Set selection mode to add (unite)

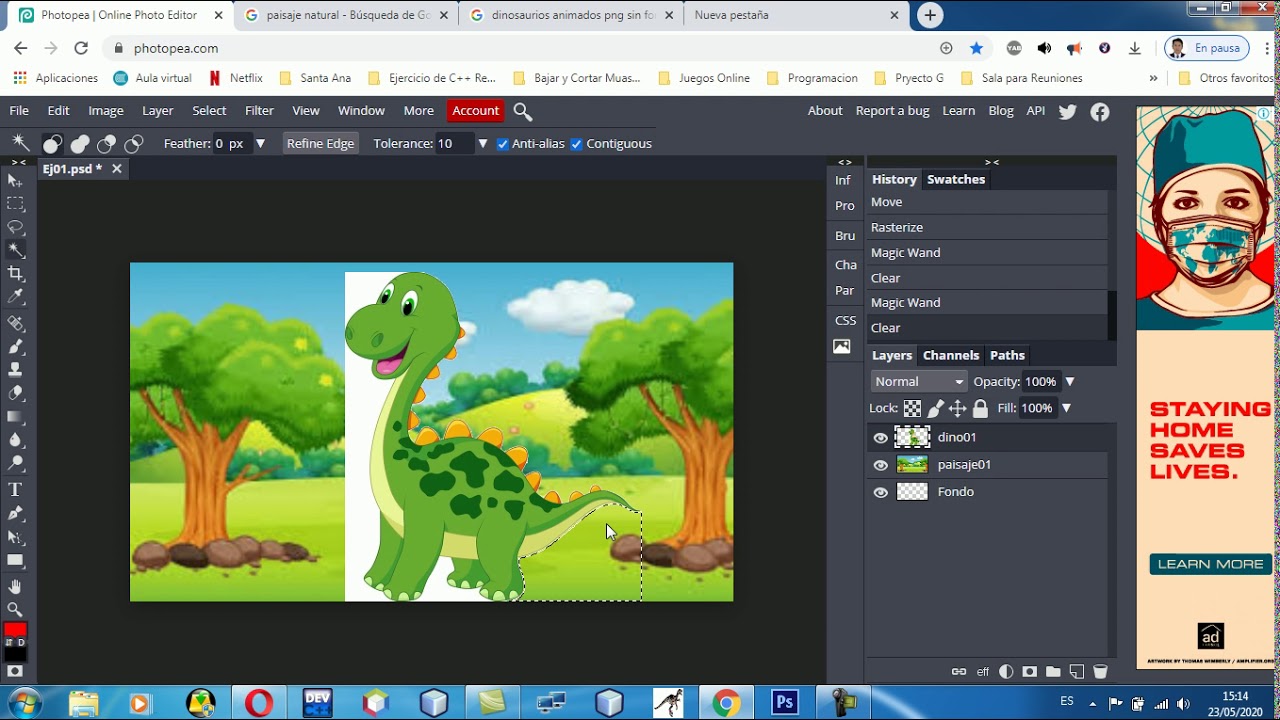coord(80,144)
